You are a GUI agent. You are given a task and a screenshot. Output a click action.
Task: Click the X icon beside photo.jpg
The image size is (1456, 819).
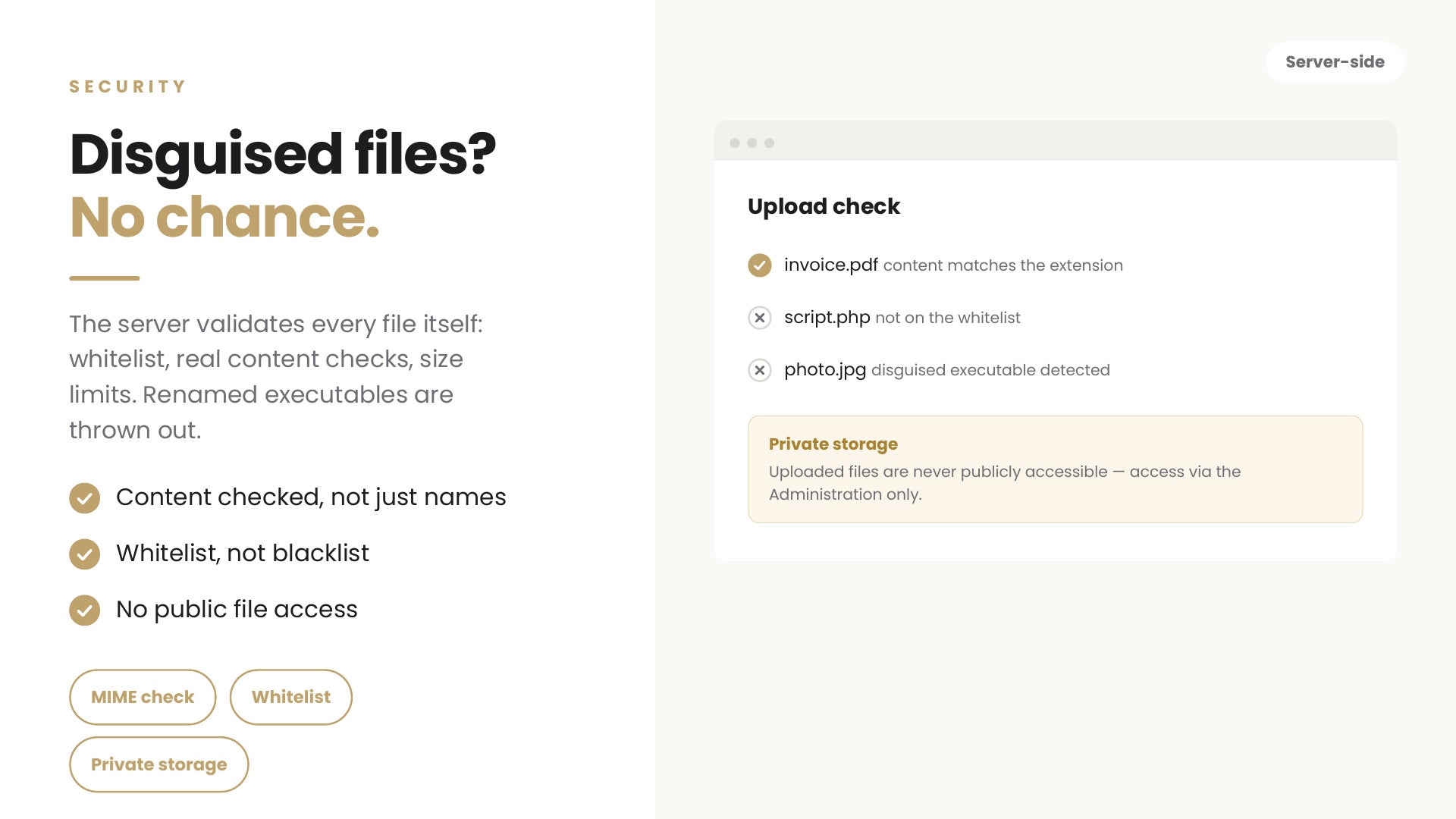759,370
